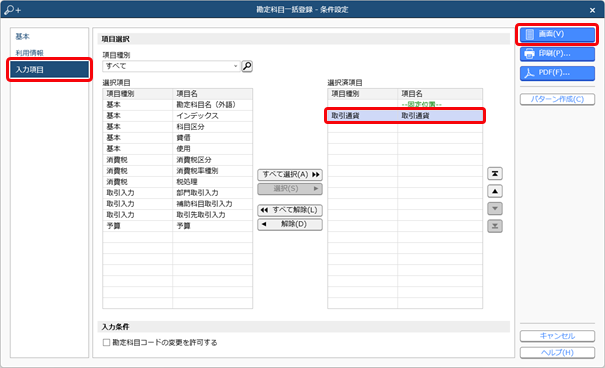Click すべて解除(L) button
Screen dimensions: 605x368
point(290,210)
